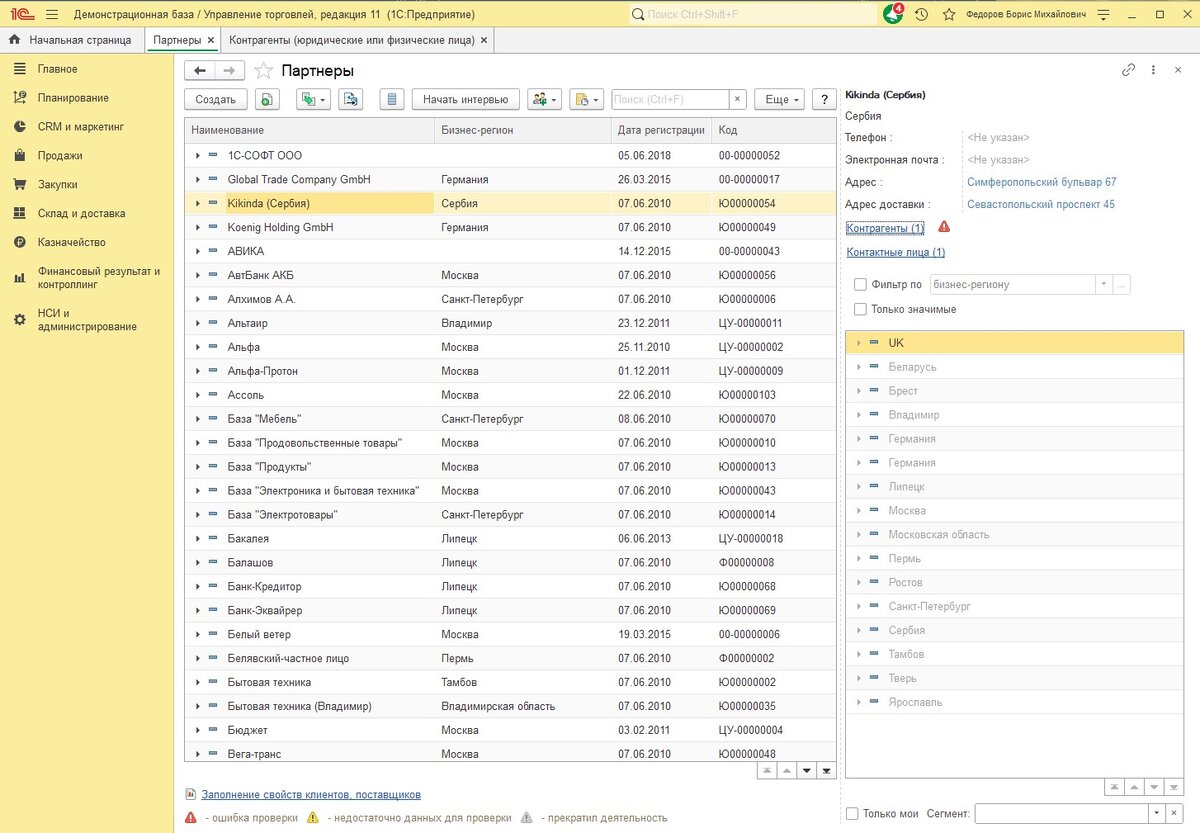Select the Koenig Holding GmbH row name
The width and height of the screenshot is (1200, 833).
click(280, 228)
